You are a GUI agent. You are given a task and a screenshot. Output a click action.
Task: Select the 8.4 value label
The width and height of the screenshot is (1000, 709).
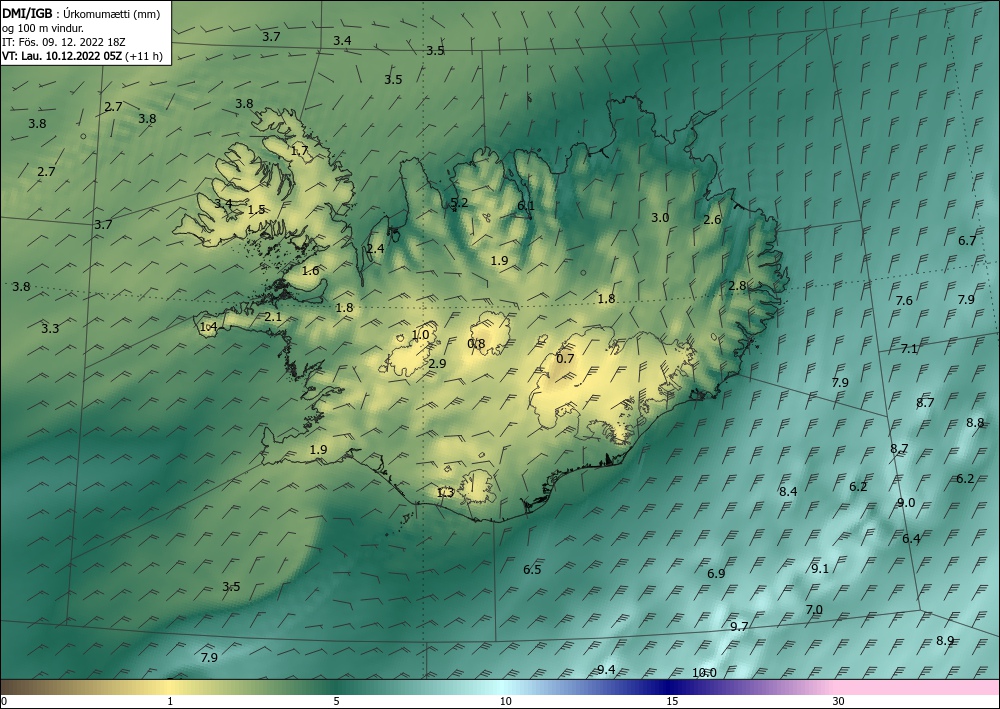coord(788,491)
